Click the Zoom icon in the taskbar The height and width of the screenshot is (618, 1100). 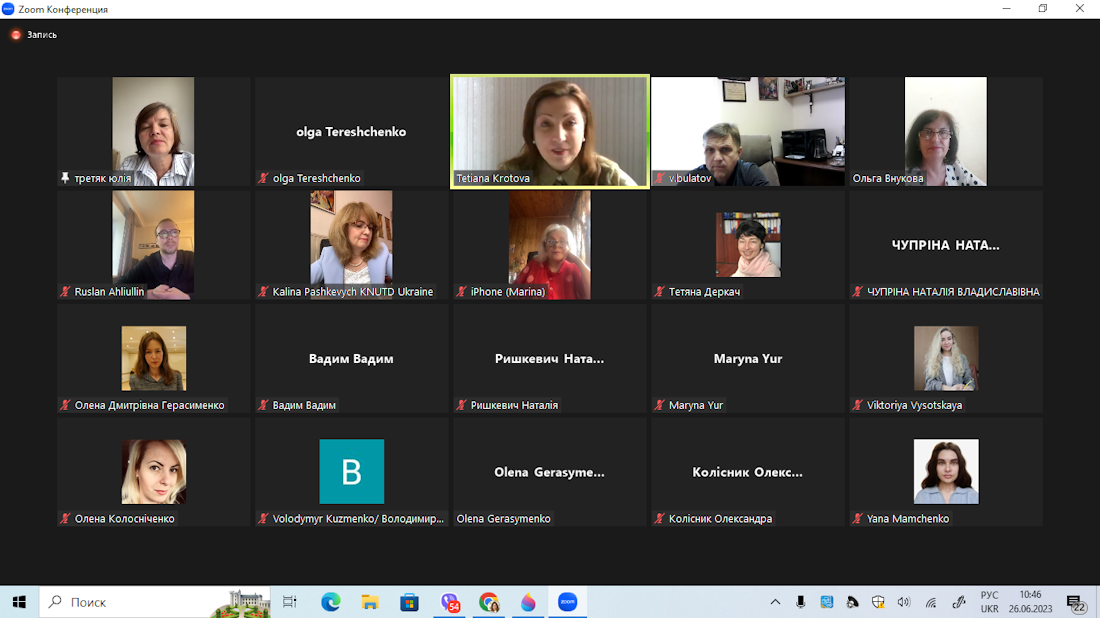[x=567, y=602]
